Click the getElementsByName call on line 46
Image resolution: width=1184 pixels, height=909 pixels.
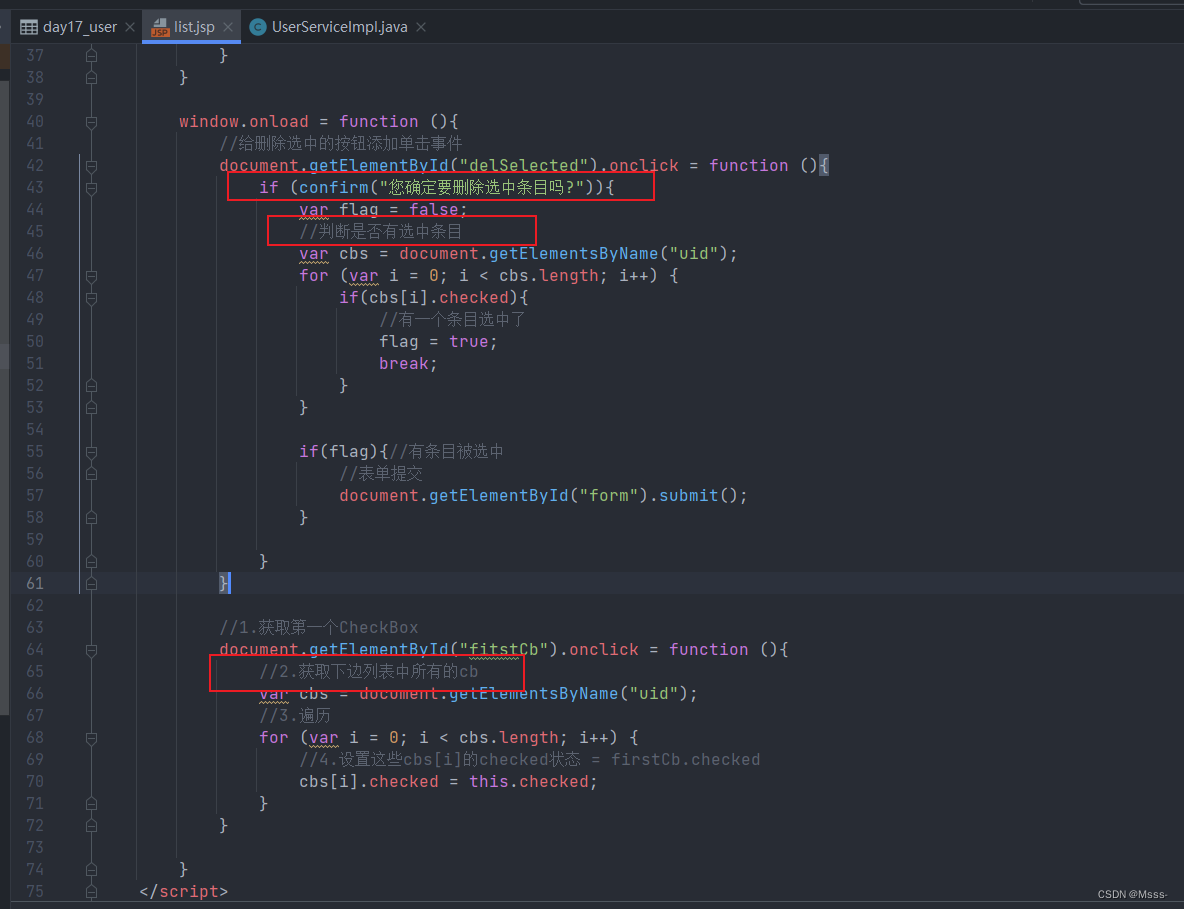click(x=573, y=254)
